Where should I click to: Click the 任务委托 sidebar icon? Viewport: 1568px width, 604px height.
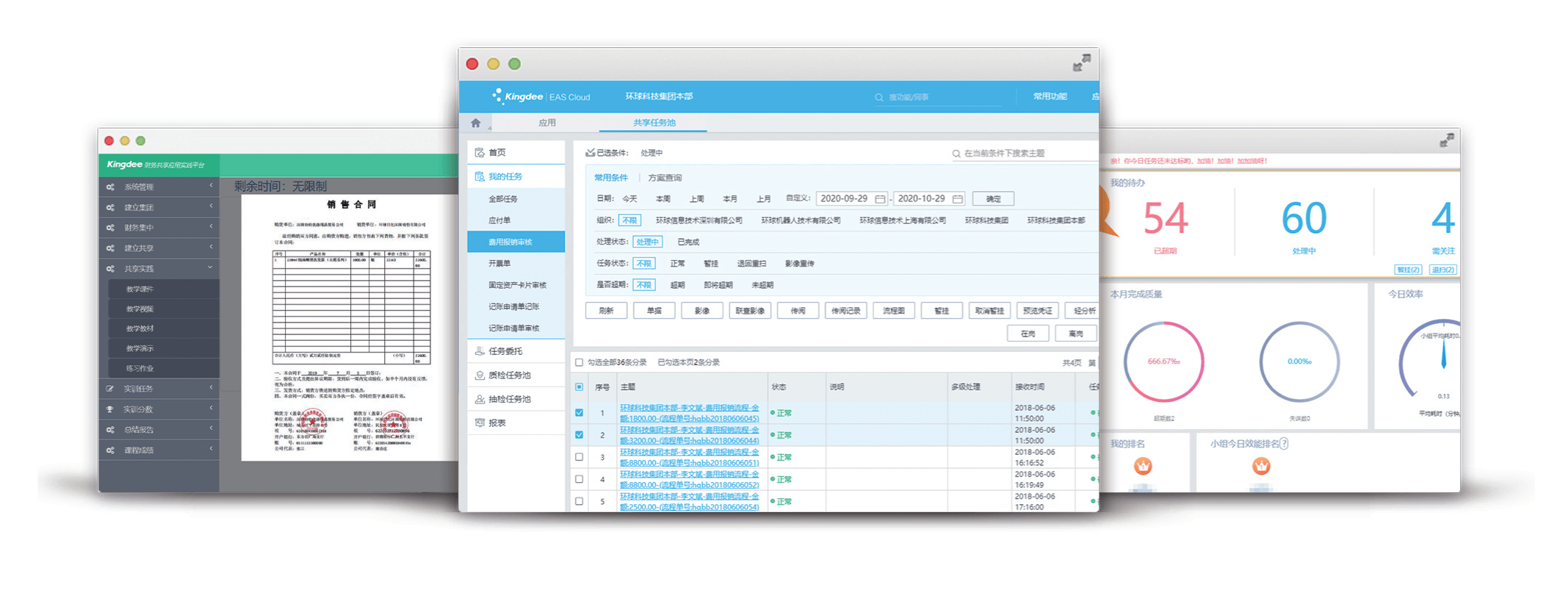[x=480, y=351]
